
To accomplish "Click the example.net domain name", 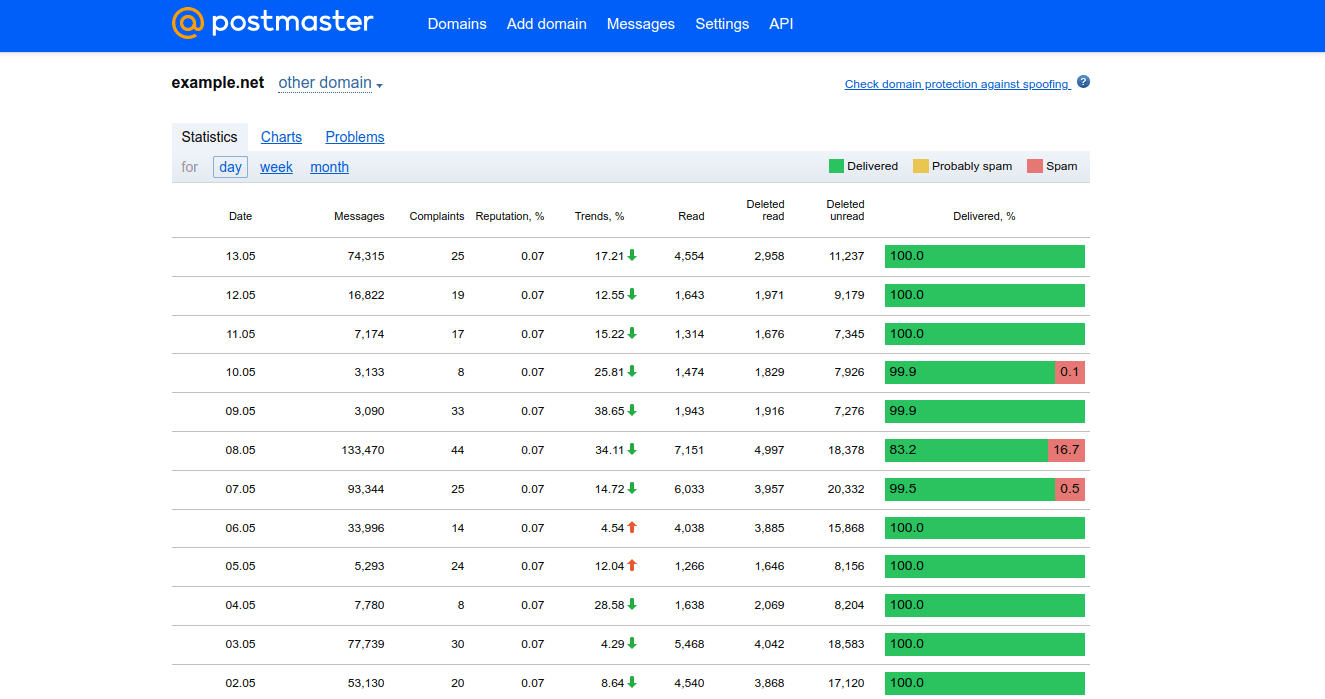I will coord(218,83).
